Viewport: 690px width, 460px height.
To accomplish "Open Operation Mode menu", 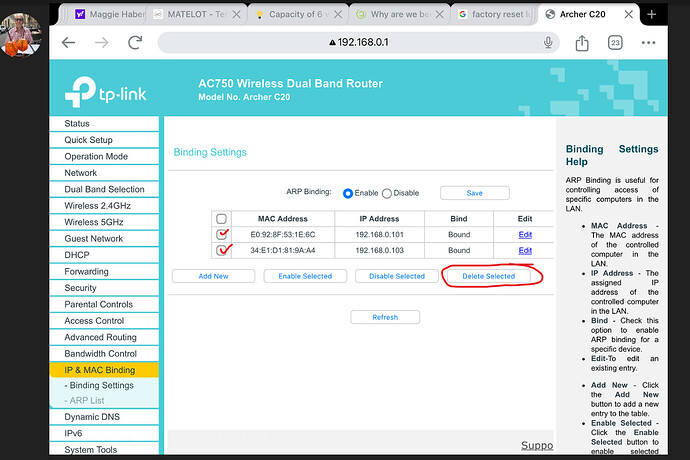I will click(104, 156).
